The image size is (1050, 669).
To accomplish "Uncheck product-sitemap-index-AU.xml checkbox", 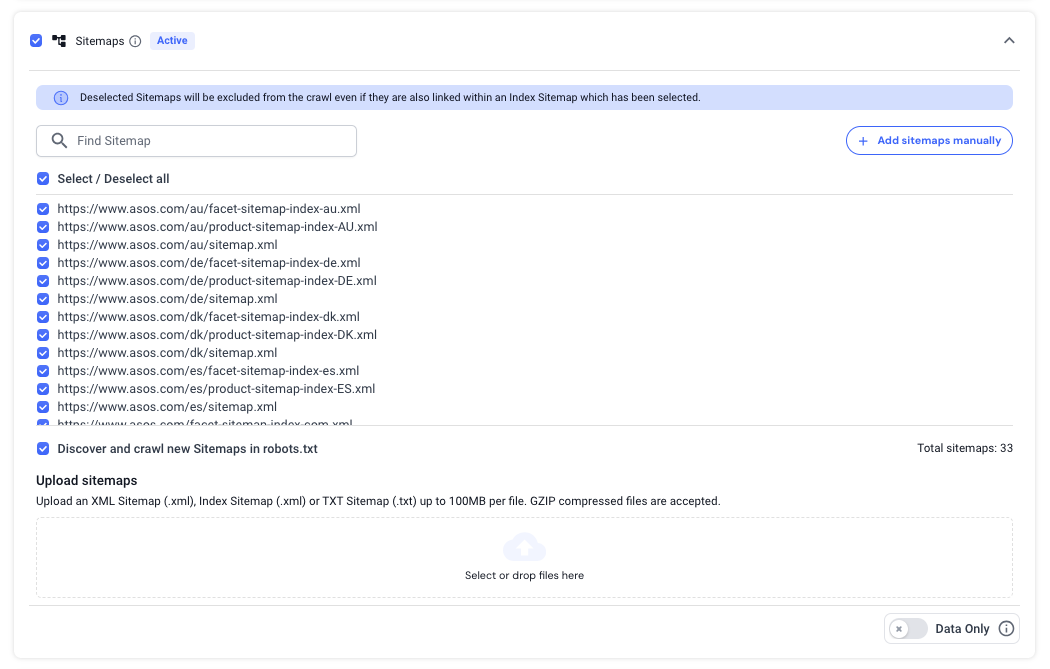I will point(43,227).
